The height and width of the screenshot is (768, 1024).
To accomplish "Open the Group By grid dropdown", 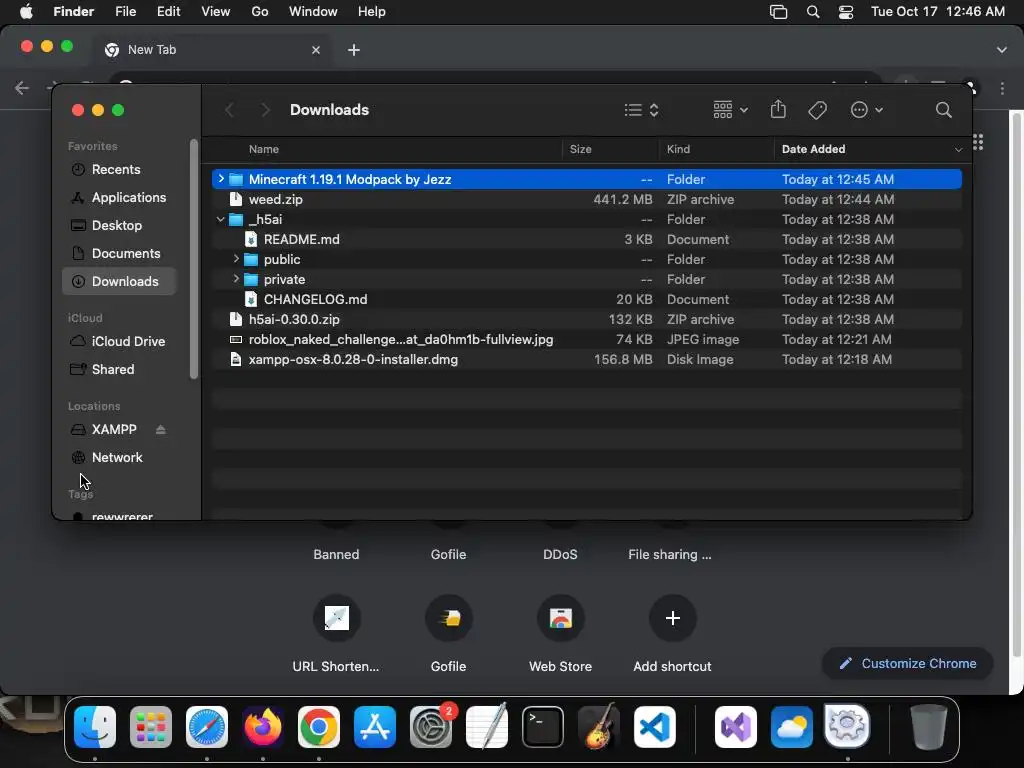I will point(730,110).
